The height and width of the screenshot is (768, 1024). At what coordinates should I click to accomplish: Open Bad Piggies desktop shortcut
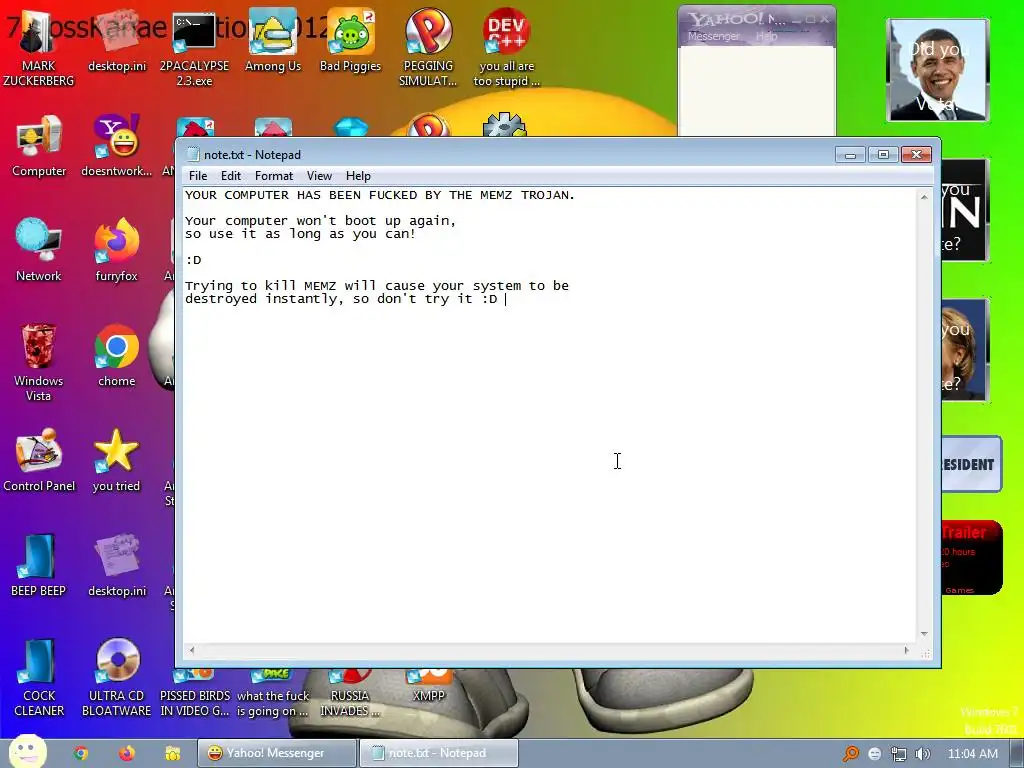(350, 40)
